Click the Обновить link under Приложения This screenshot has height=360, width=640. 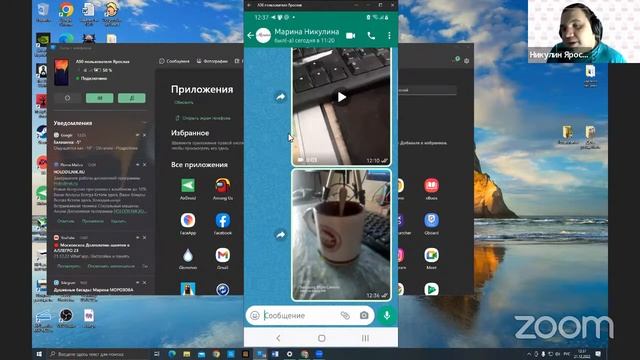(184, 102)
